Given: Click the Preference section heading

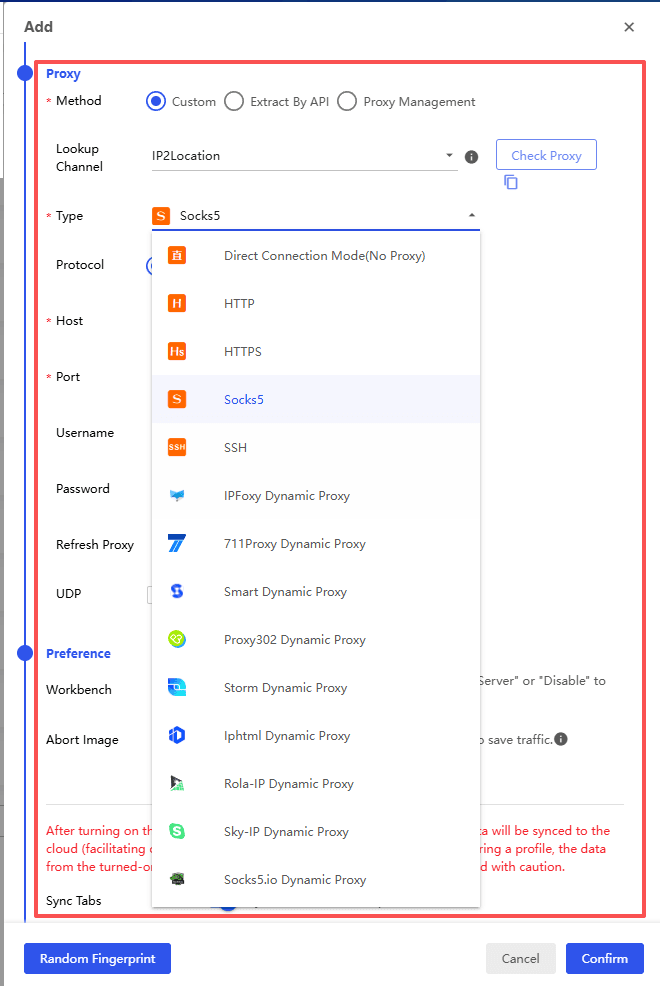Looking at the screenshot, I should pos(79,653).
